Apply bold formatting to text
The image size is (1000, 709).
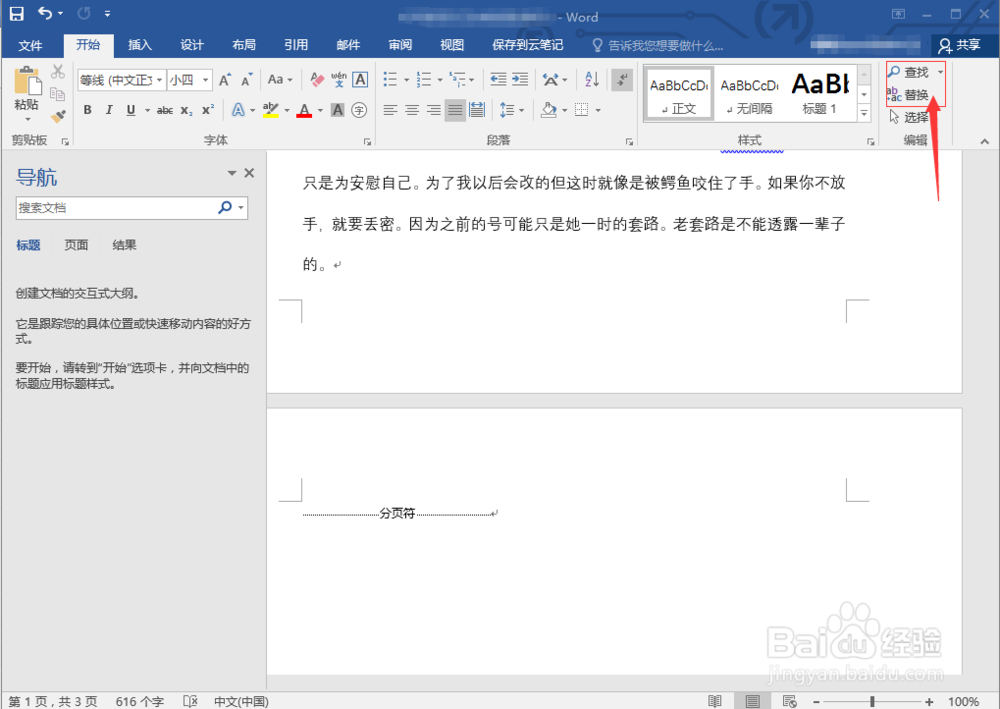88,109
